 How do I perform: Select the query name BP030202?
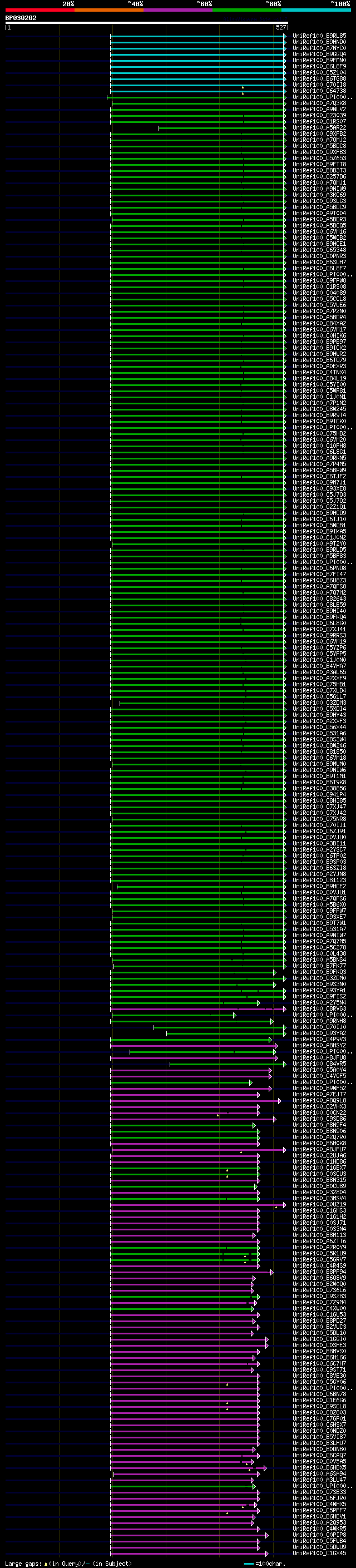pos(21,18)
